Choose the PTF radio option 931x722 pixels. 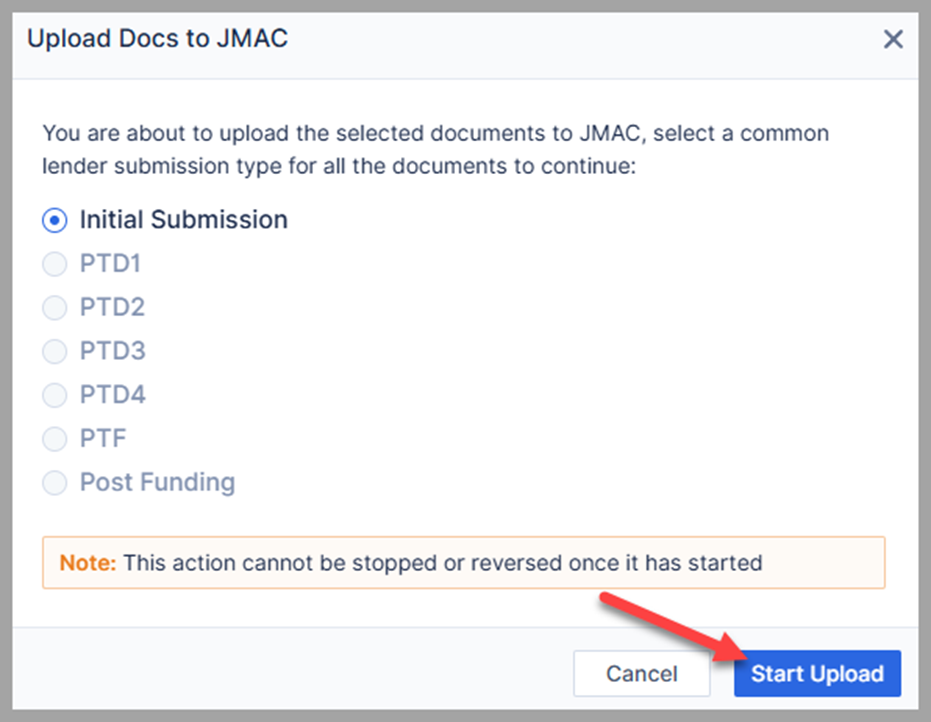[54, 439]
